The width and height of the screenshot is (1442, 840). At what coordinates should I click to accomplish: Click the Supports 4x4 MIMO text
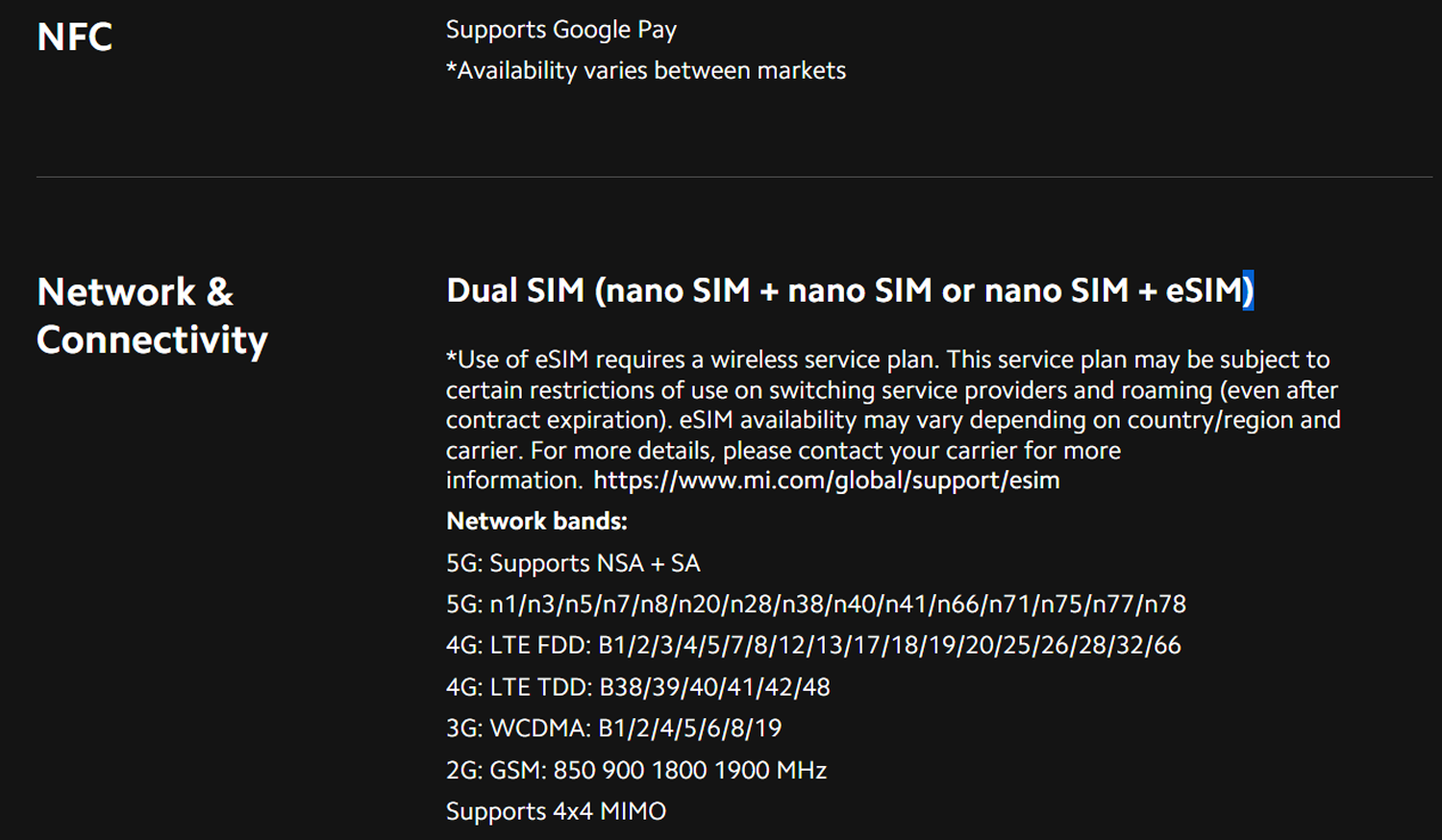556,811
